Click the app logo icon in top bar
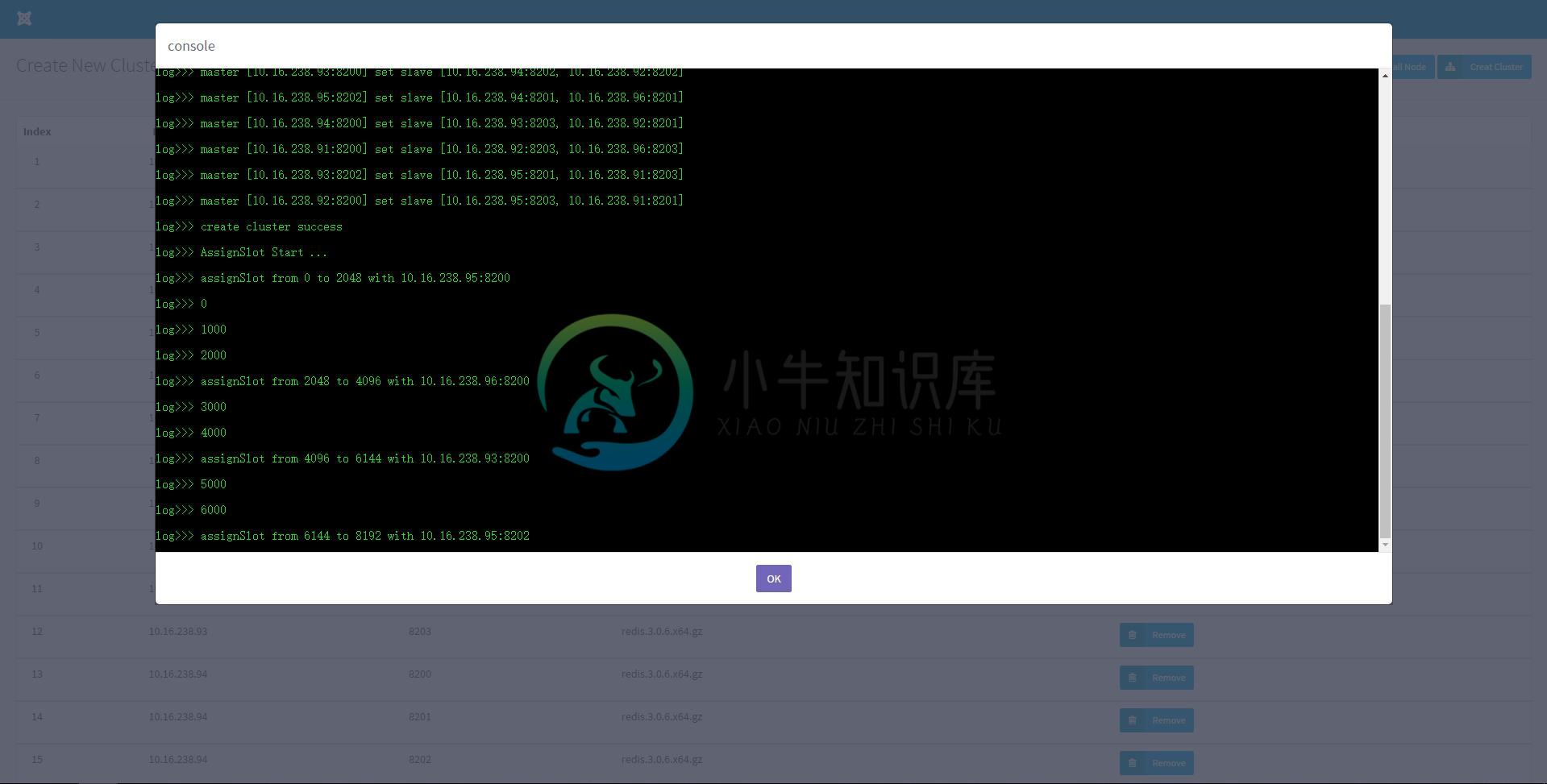The width and height of the screenshot is (1547, 784). coord(24,18)
